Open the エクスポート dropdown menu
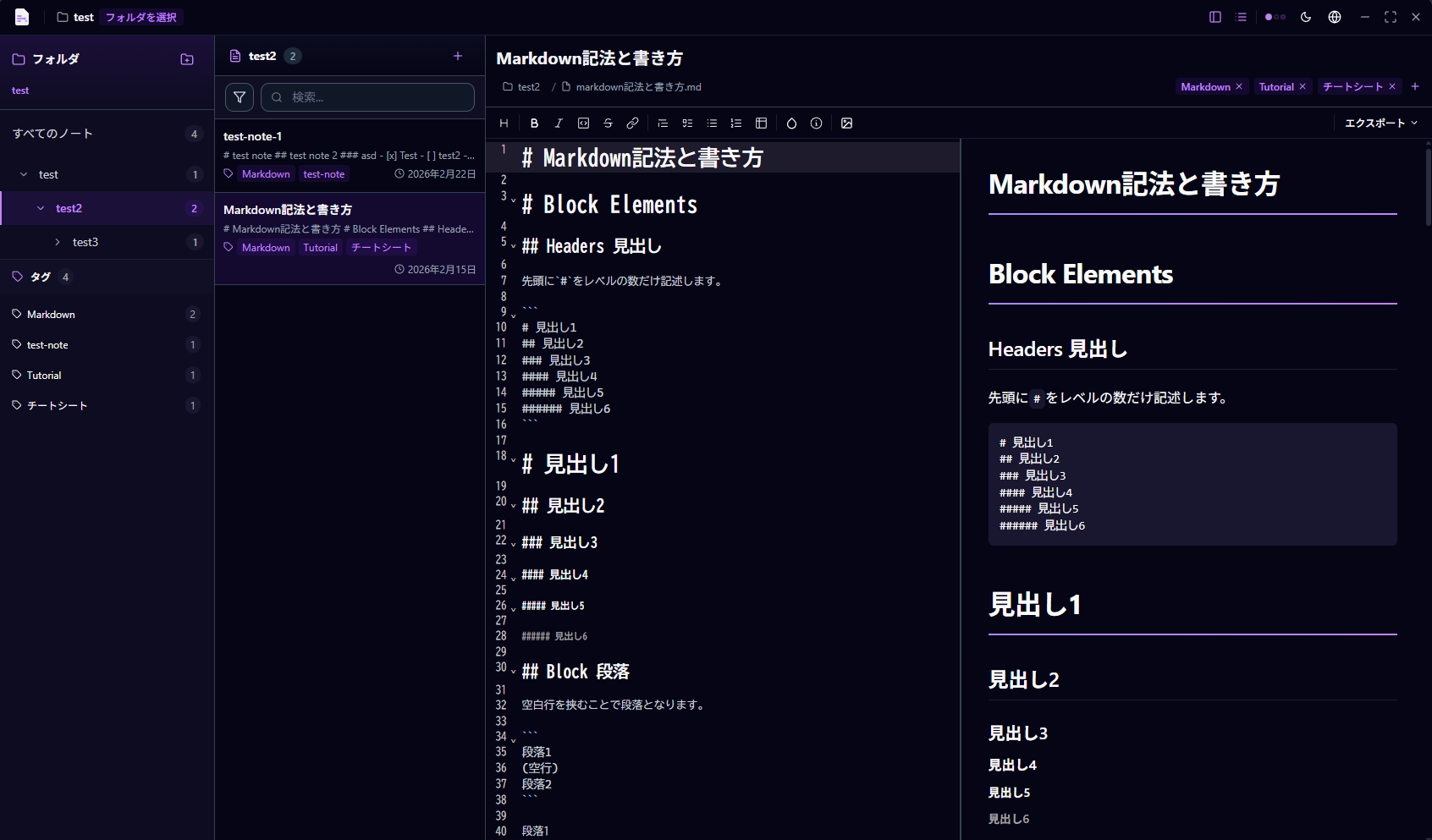Screen dimensions: 1432x840 pyautogui.click(x=1380, y=123)
